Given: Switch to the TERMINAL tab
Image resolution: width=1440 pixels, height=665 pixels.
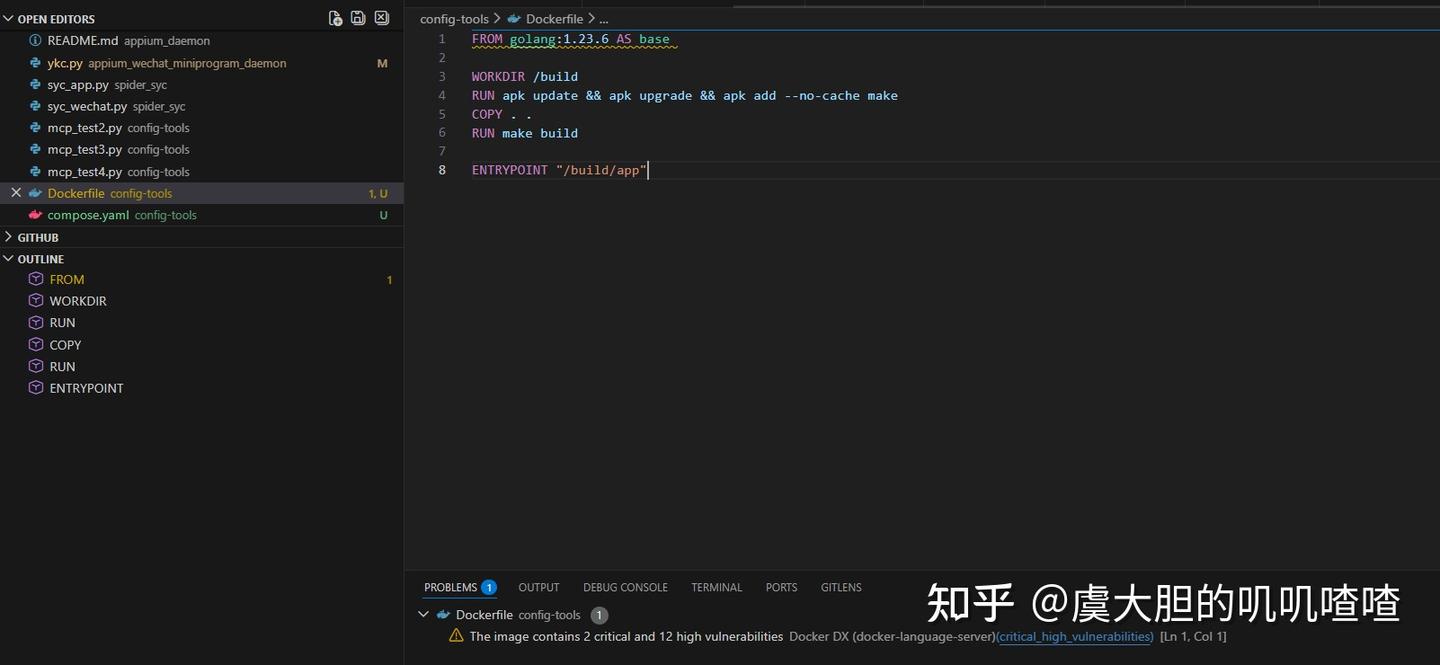Looking at the screenshot, I should tap(716, 587).
